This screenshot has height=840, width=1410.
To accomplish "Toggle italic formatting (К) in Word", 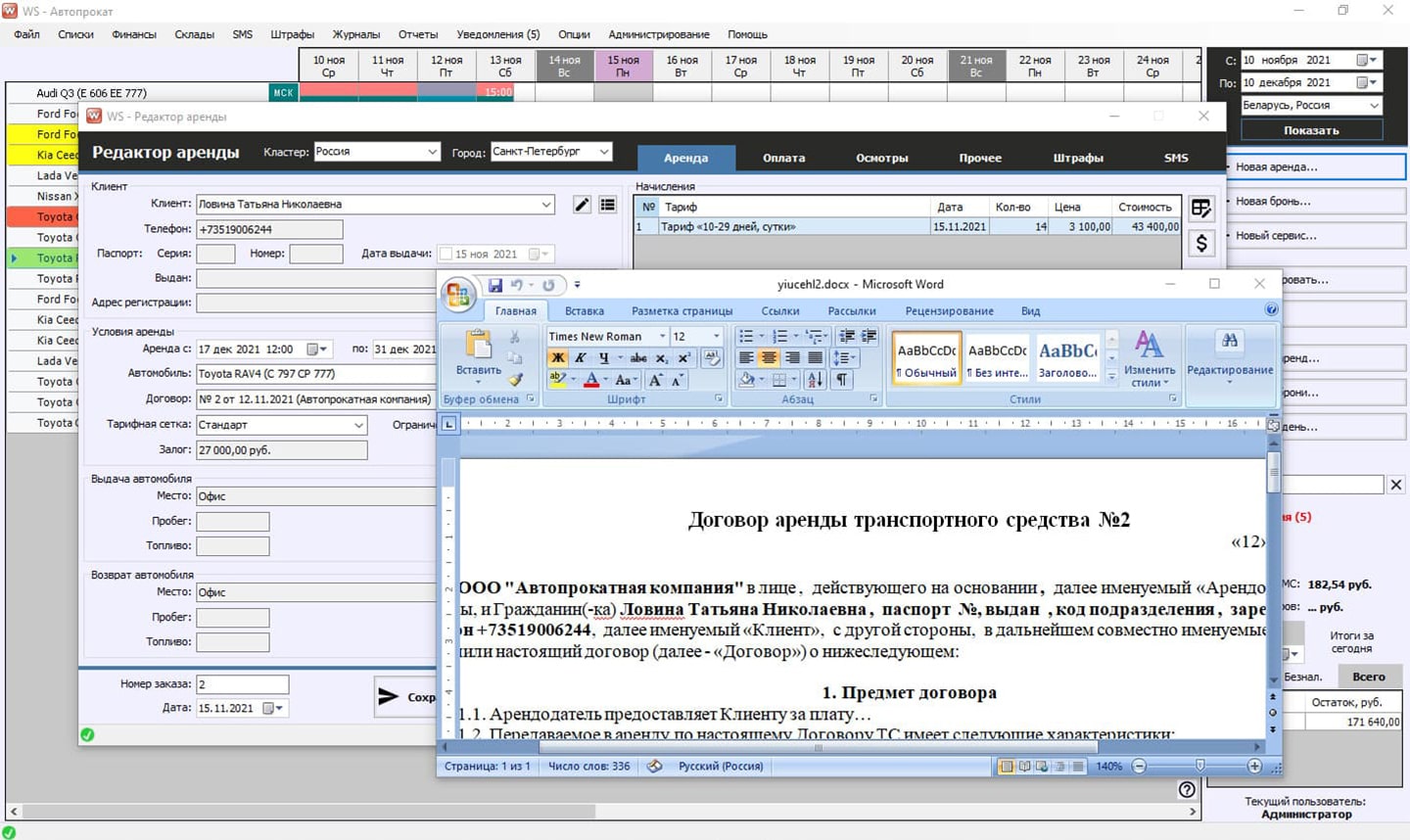I will point(581,358).
